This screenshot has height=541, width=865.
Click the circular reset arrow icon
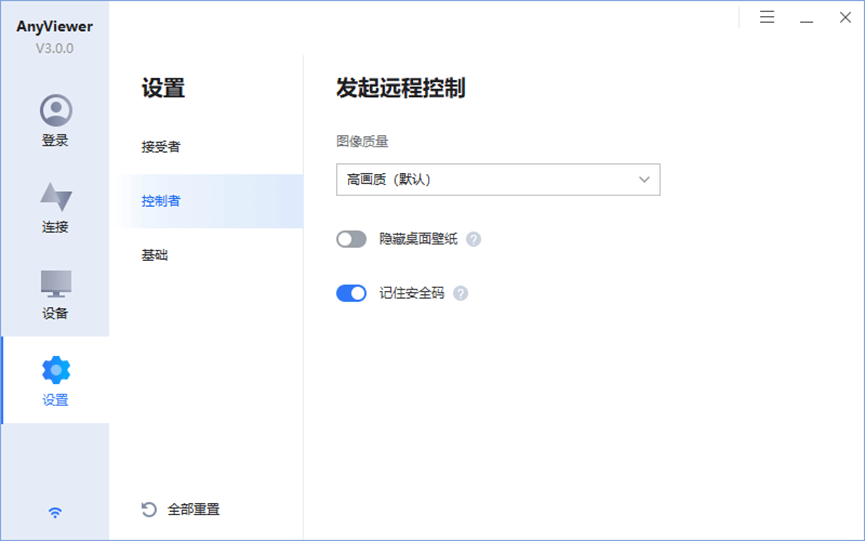coord(149,509)
